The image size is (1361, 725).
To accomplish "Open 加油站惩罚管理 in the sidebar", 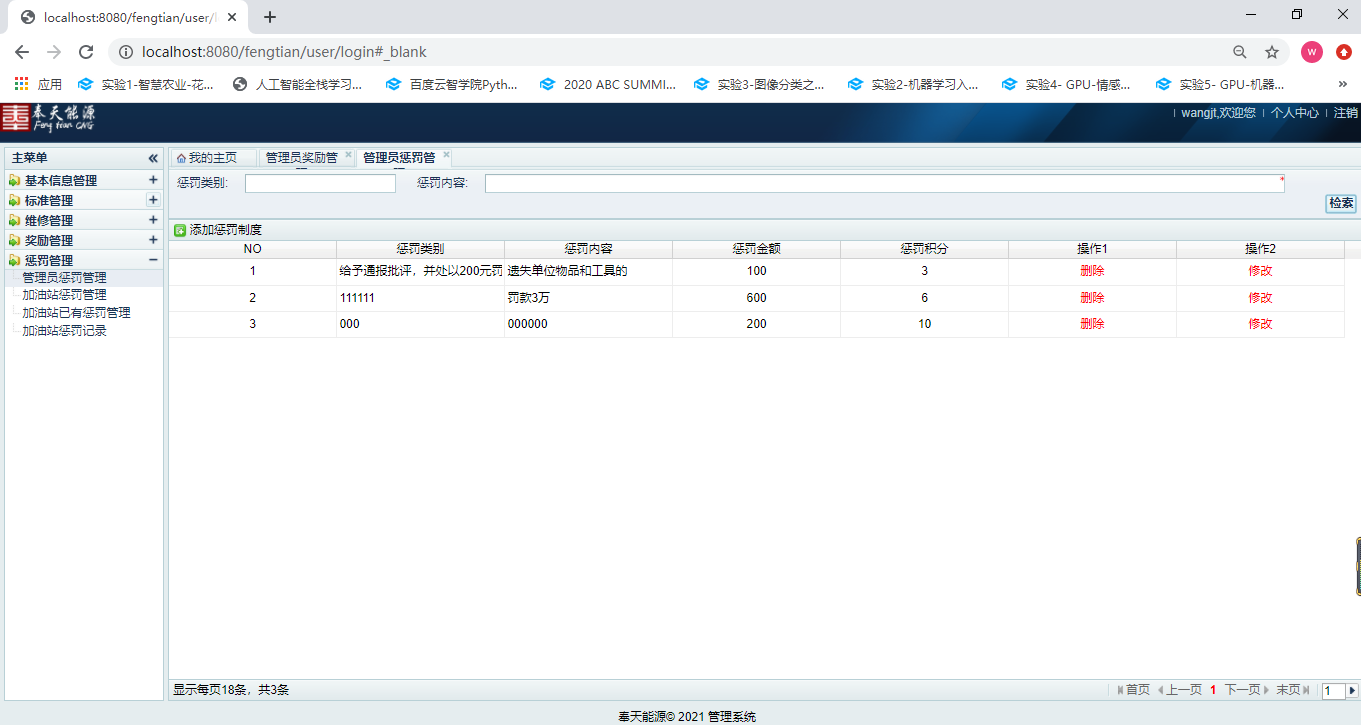I will [x=64, y=295].
